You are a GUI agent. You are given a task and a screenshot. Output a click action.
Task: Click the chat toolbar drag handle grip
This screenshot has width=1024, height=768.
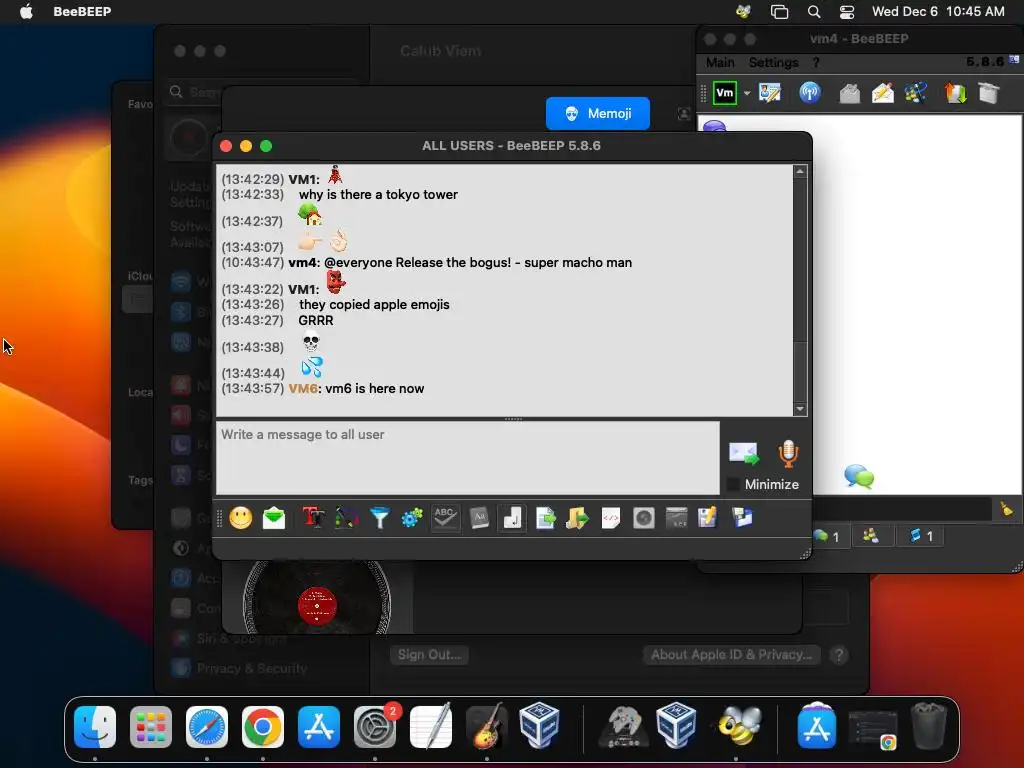click(x=220, y=519)
